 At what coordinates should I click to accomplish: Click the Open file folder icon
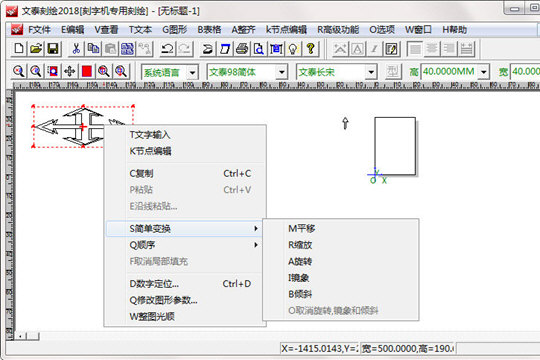[36, 49]
